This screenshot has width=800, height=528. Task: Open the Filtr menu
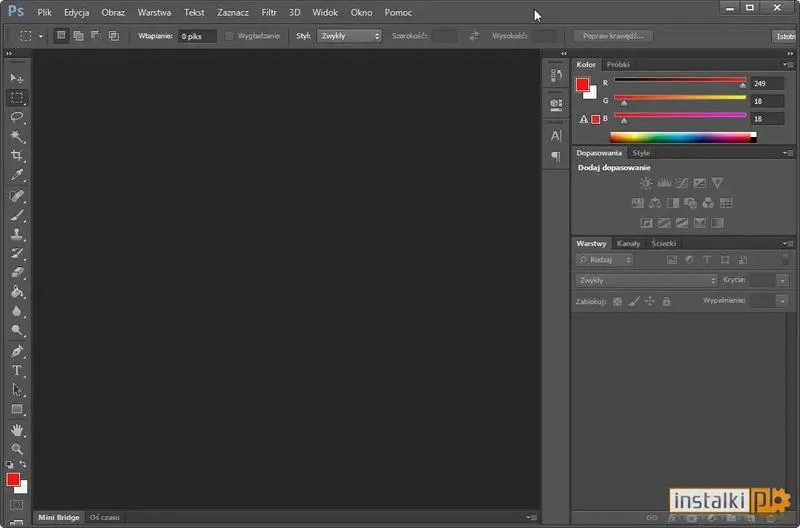click(269, 13)
